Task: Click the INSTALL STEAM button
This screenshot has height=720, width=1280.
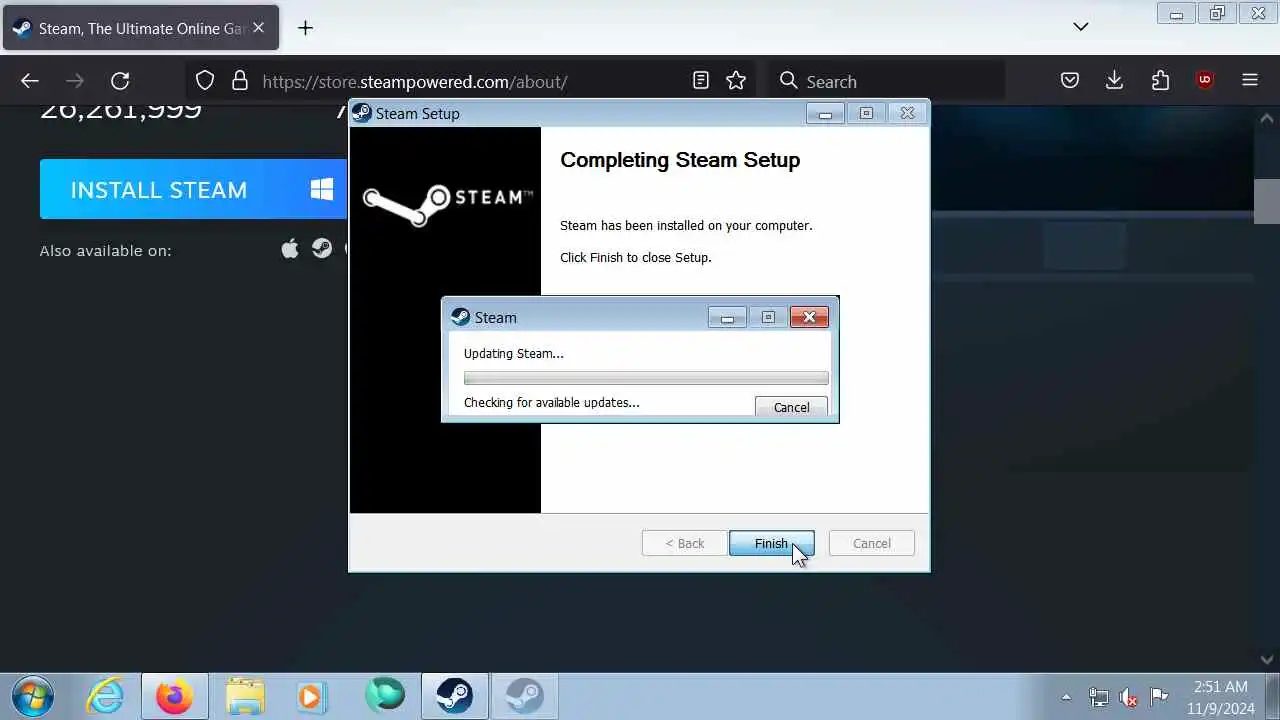Action: [193, 189]
